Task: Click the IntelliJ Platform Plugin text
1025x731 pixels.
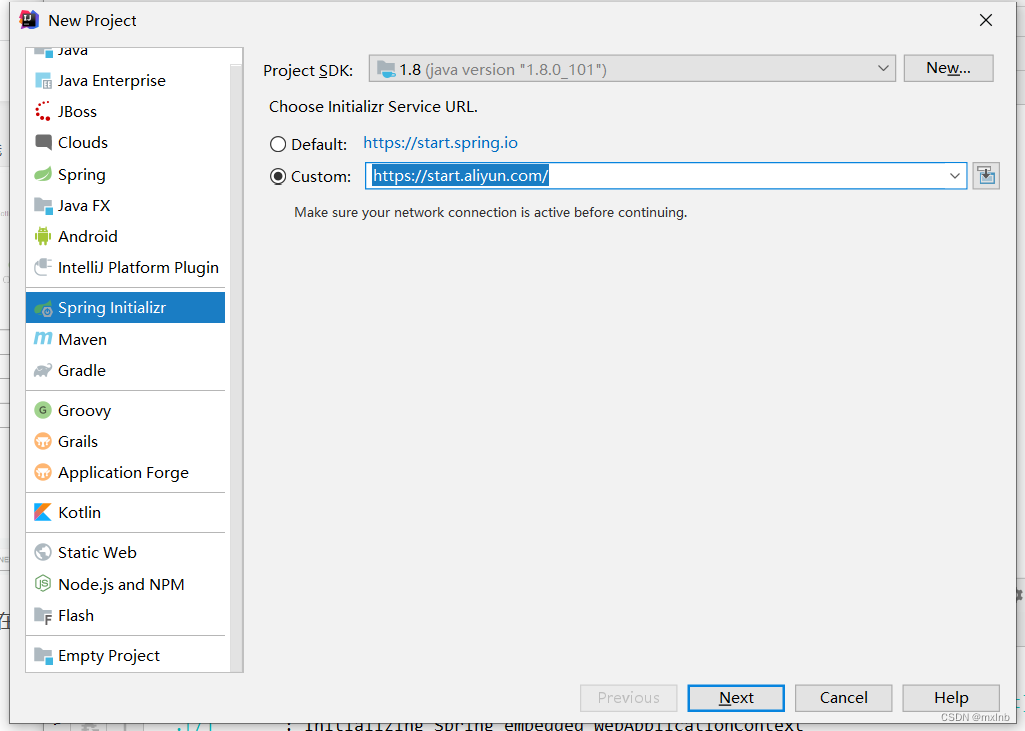Action: pyautogui.click(x=138, y=267)
